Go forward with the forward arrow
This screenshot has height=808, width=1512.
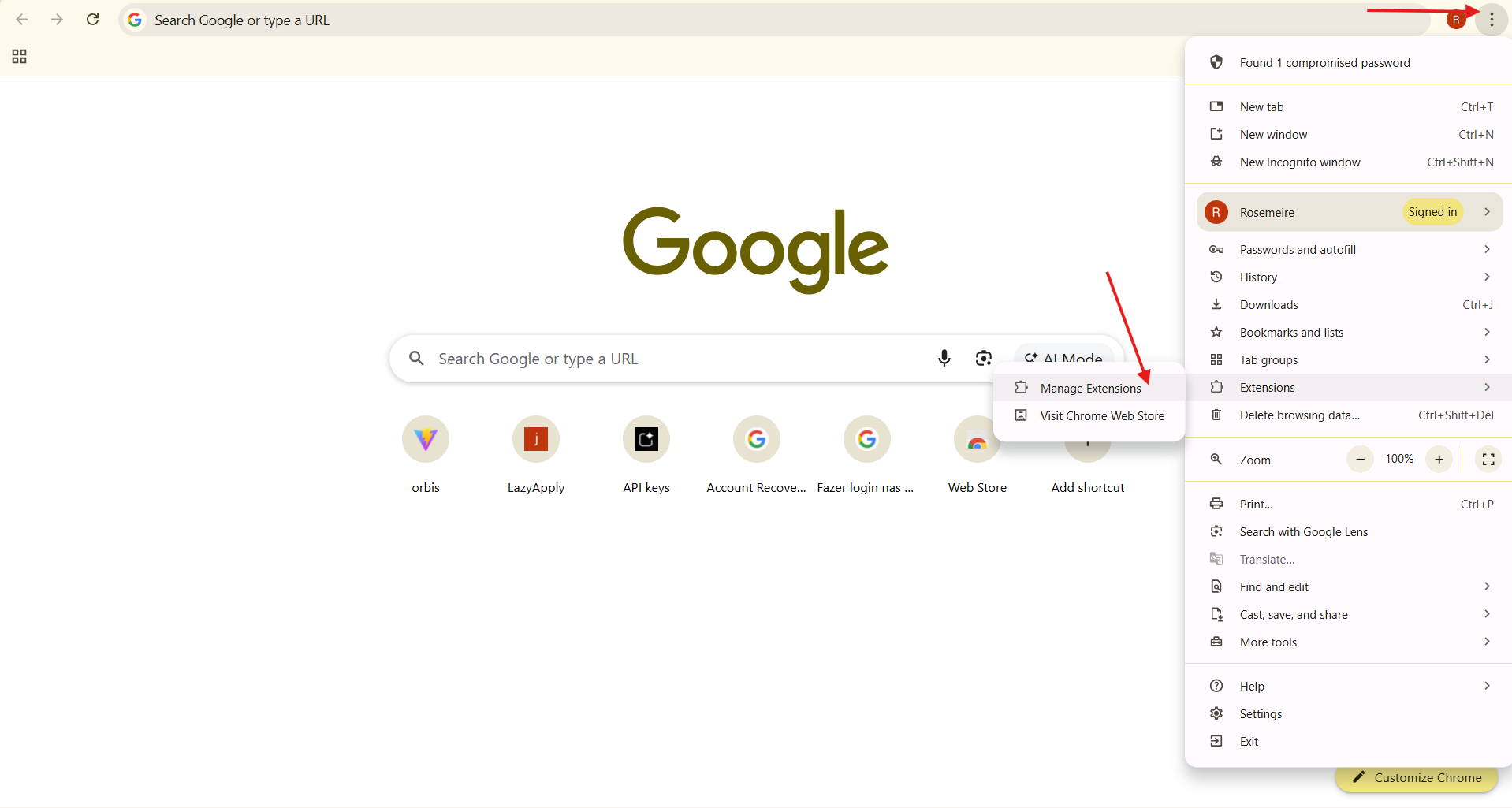pos(57,20)
